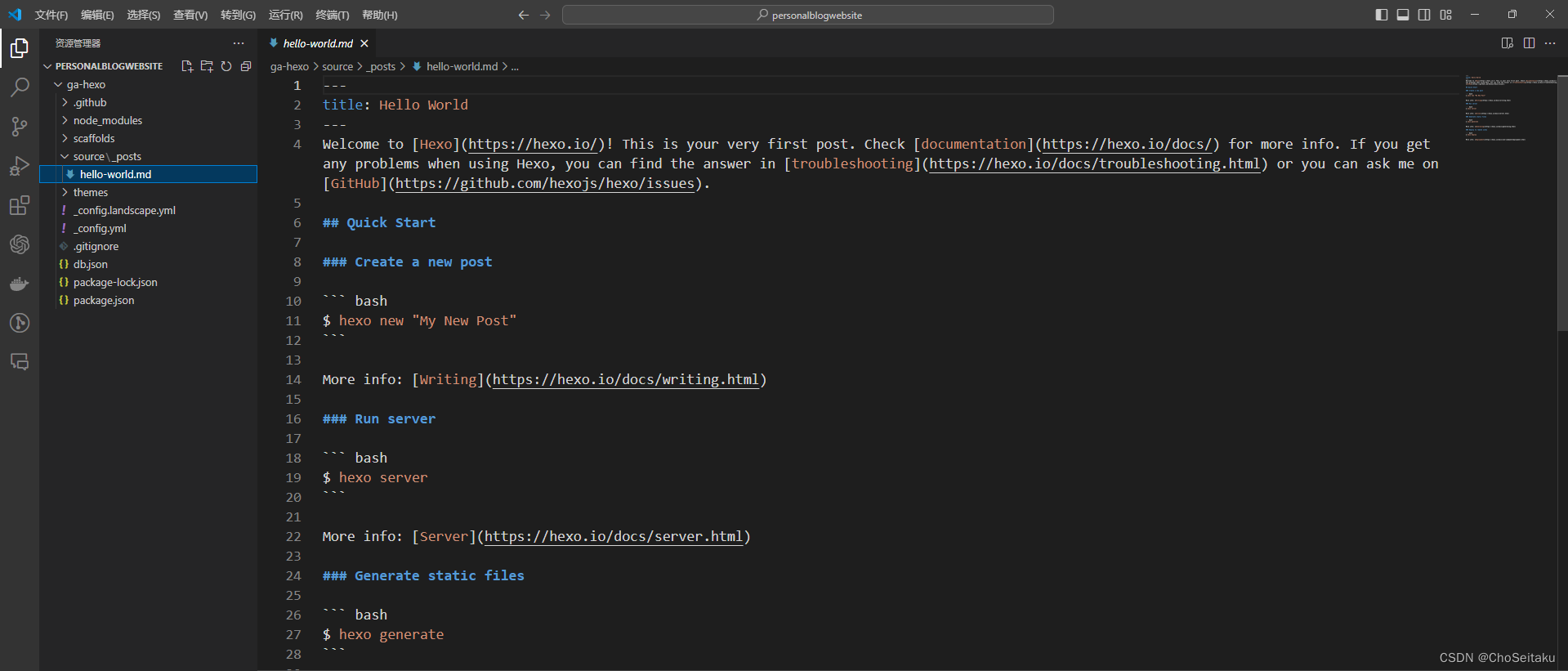Open explorer views and more actions menu
The width and height of the screenshot is (1568, 671).
[x=239, y=43]
